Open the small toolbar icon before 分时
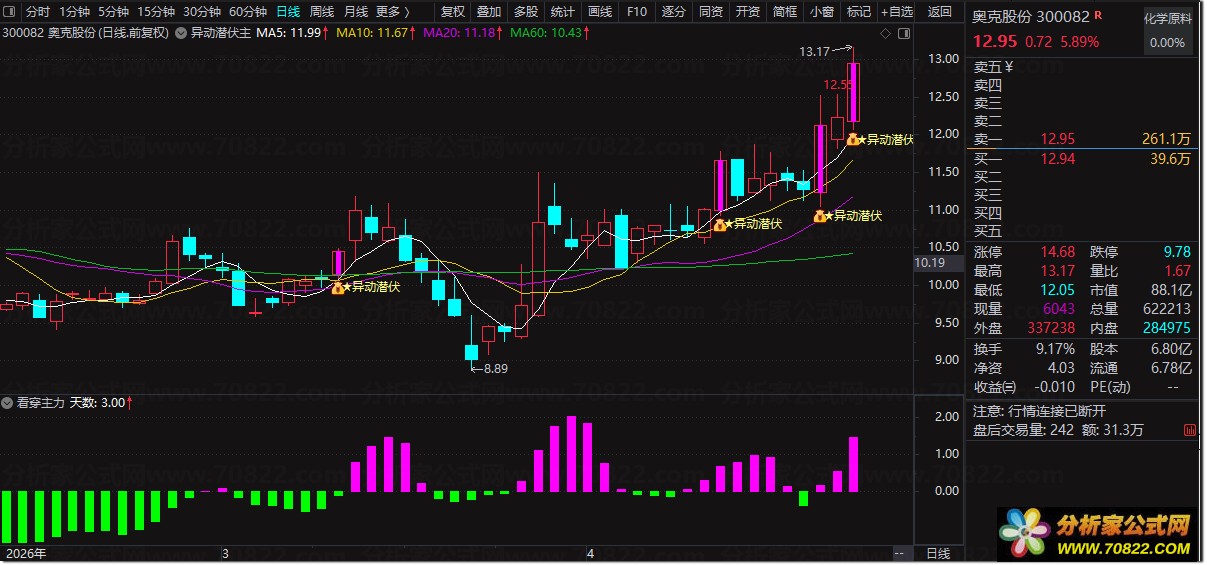1207x565 pixels. [x=11, y=12]
